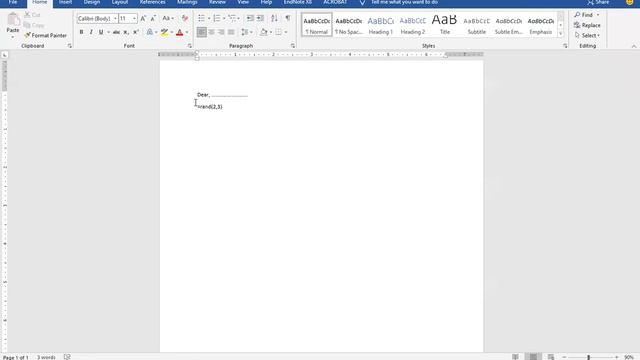Increase paragraph indent
Image resolution: width=640 pixels, height=360 pixels.
coord(260,18)
